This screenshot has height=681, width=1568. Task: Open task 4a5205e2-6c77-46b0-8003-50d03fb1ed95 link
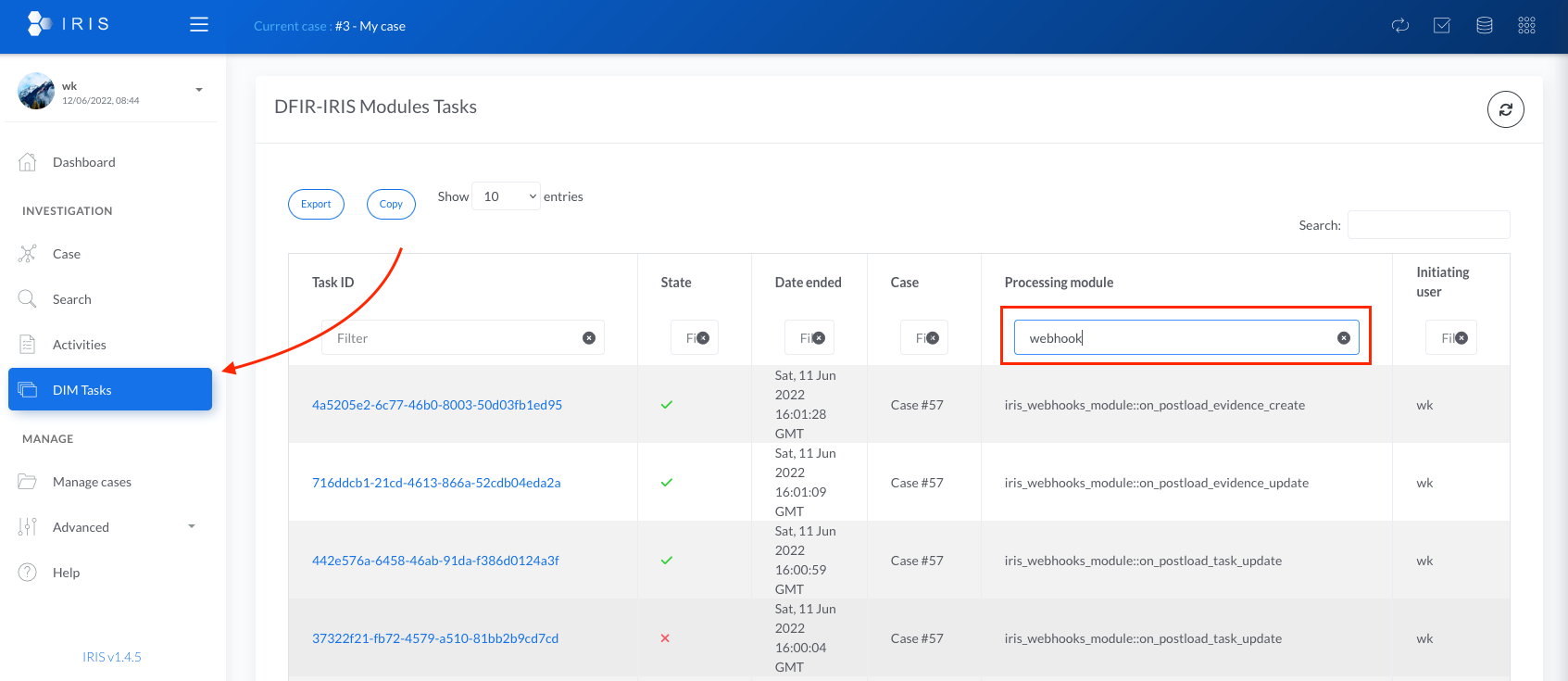tap(436, 405)
